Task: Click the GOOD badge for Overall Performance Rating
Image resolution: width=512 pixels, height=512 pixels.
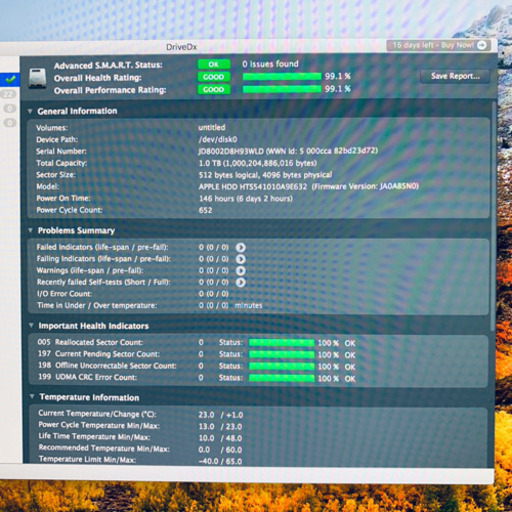Action: click(x=214, y=89)
